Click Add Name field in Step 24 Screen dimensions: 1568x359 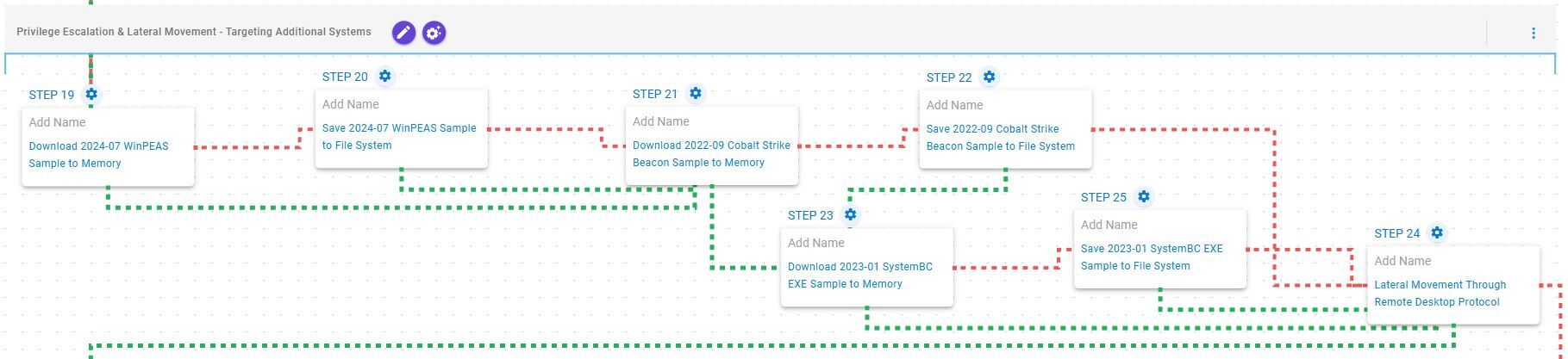click(x=1402, y=261)
